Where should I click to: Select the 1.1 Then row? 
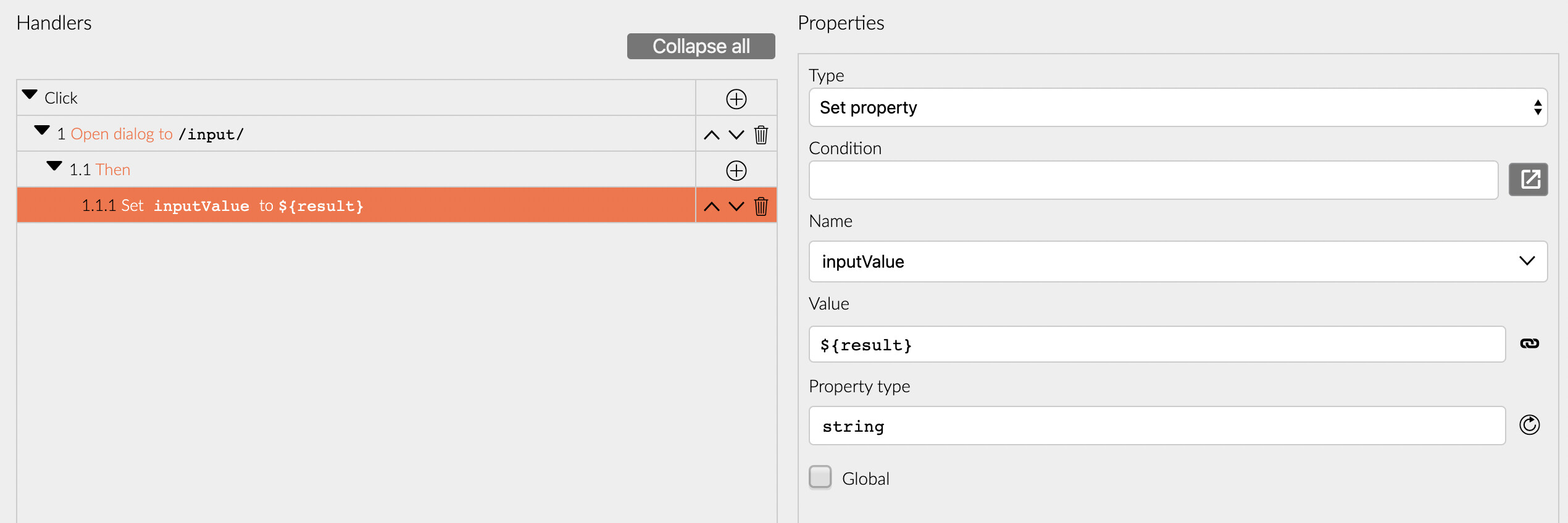pos(356,170)
